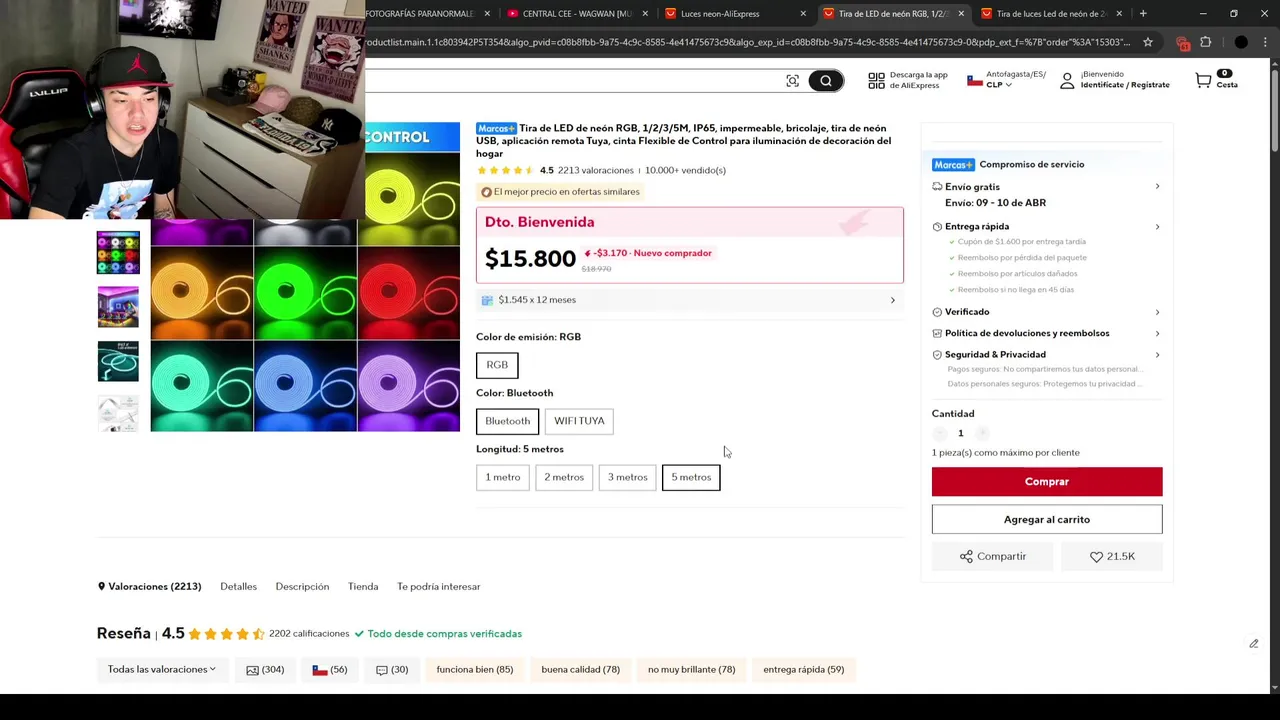
Task: Click the quantity field showing 1
Action: [x=960, y=433]
